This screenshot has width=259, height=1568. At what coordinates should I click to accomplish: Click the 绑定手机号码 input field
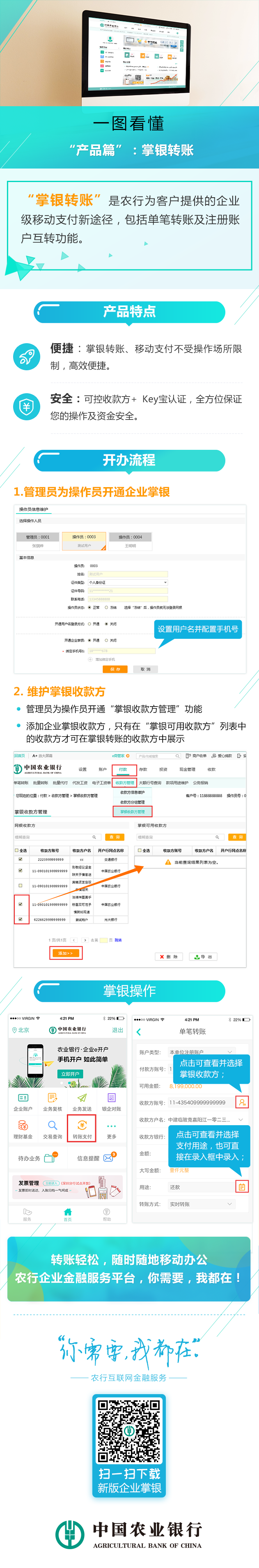[121, 651]
